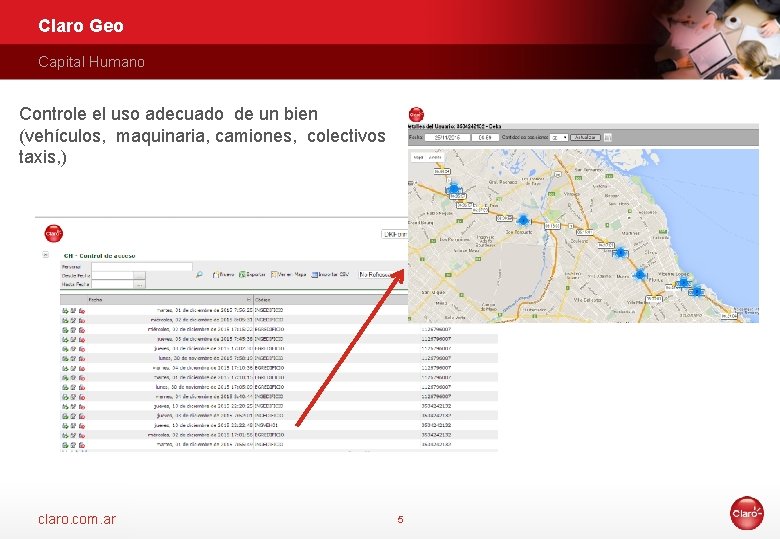The height and width of the screenshot is (539, 780).
Task: Click the Importar CSV toolbar button
Action: pos(330,274)
